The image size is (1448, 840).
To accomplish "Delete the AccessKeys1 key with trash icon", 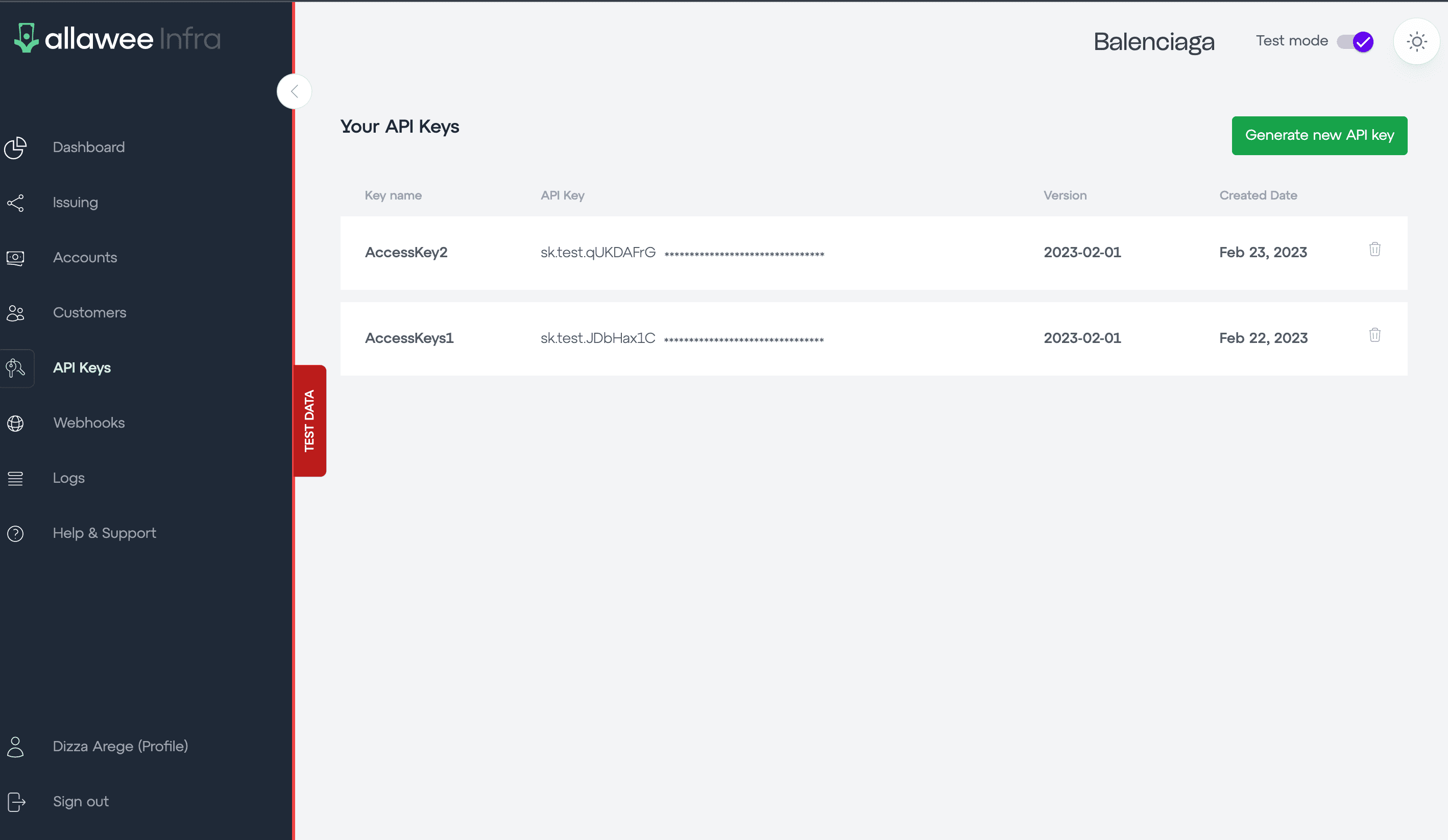I will (x=1374, y=335).
